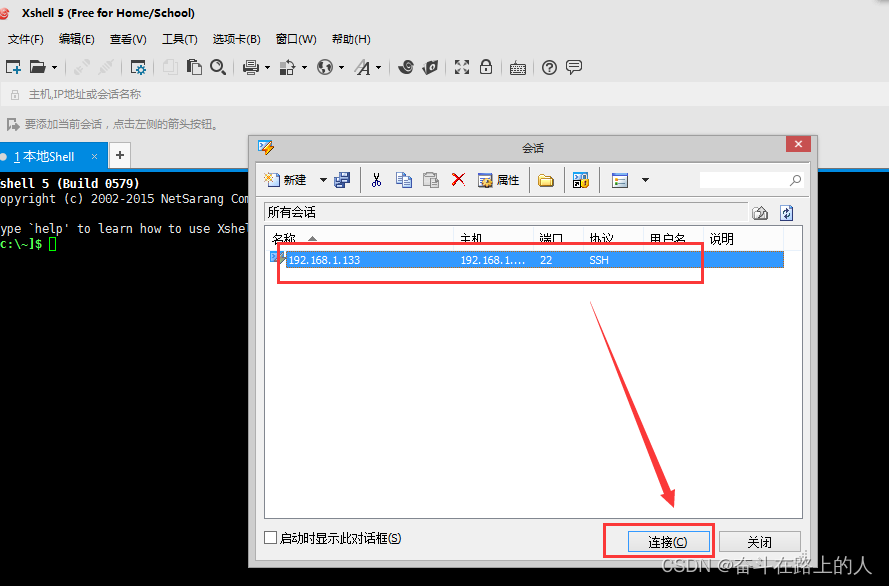Toggle show this dialog at startup checkbox
The height and width of the screenshot is (586, 889).
point(270,537)
